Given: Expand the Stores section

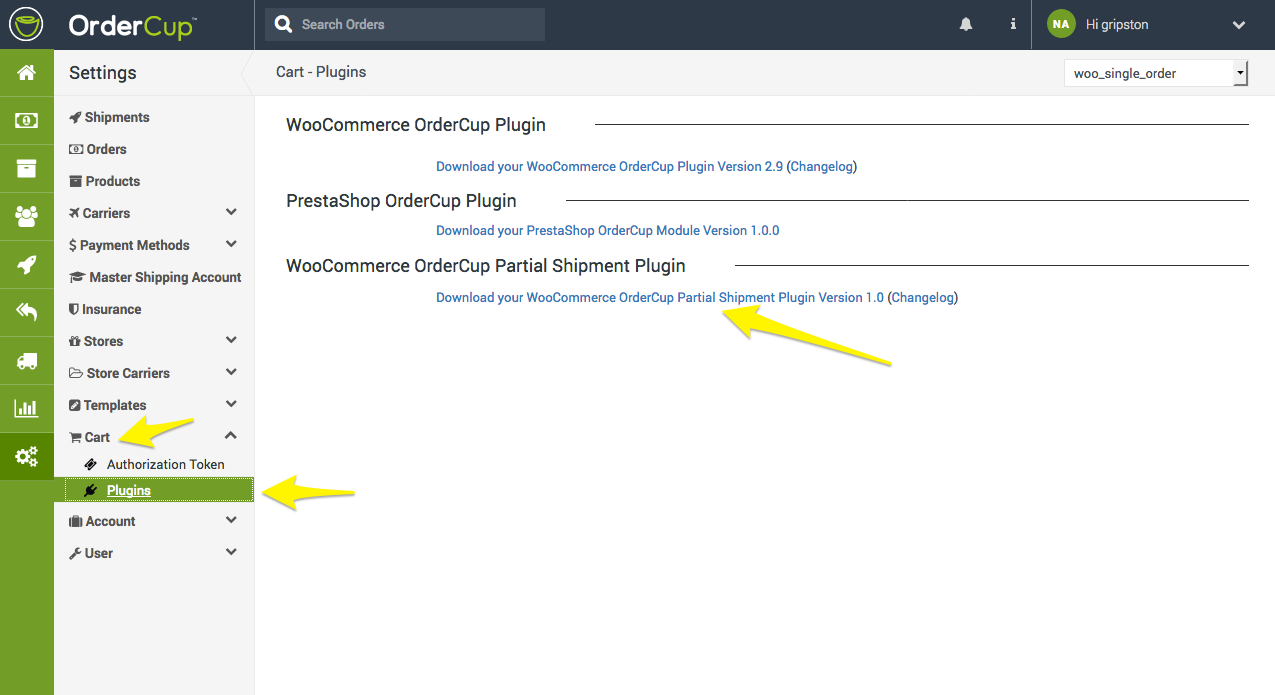Looking at the screenshot, I should point(155,341).
